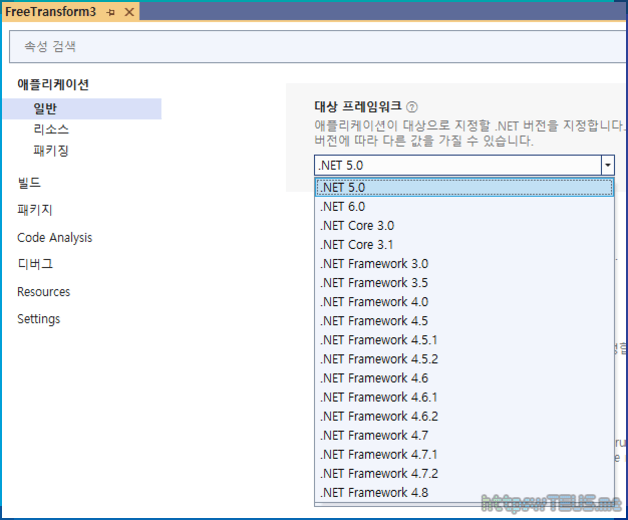Choose .NET 6.0 in the list

(x=464, y=207)
